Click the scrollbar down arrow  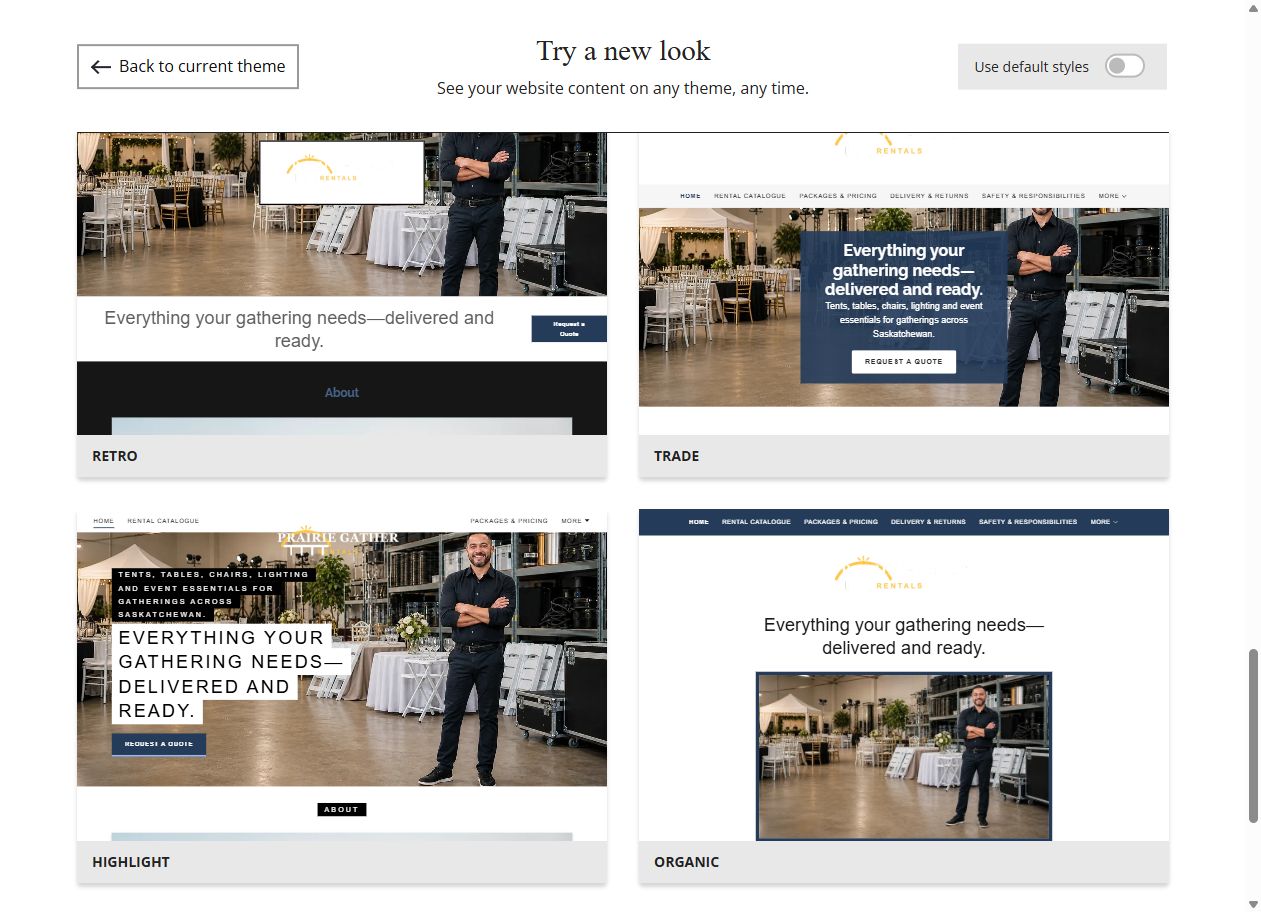tap(1253, 903)
